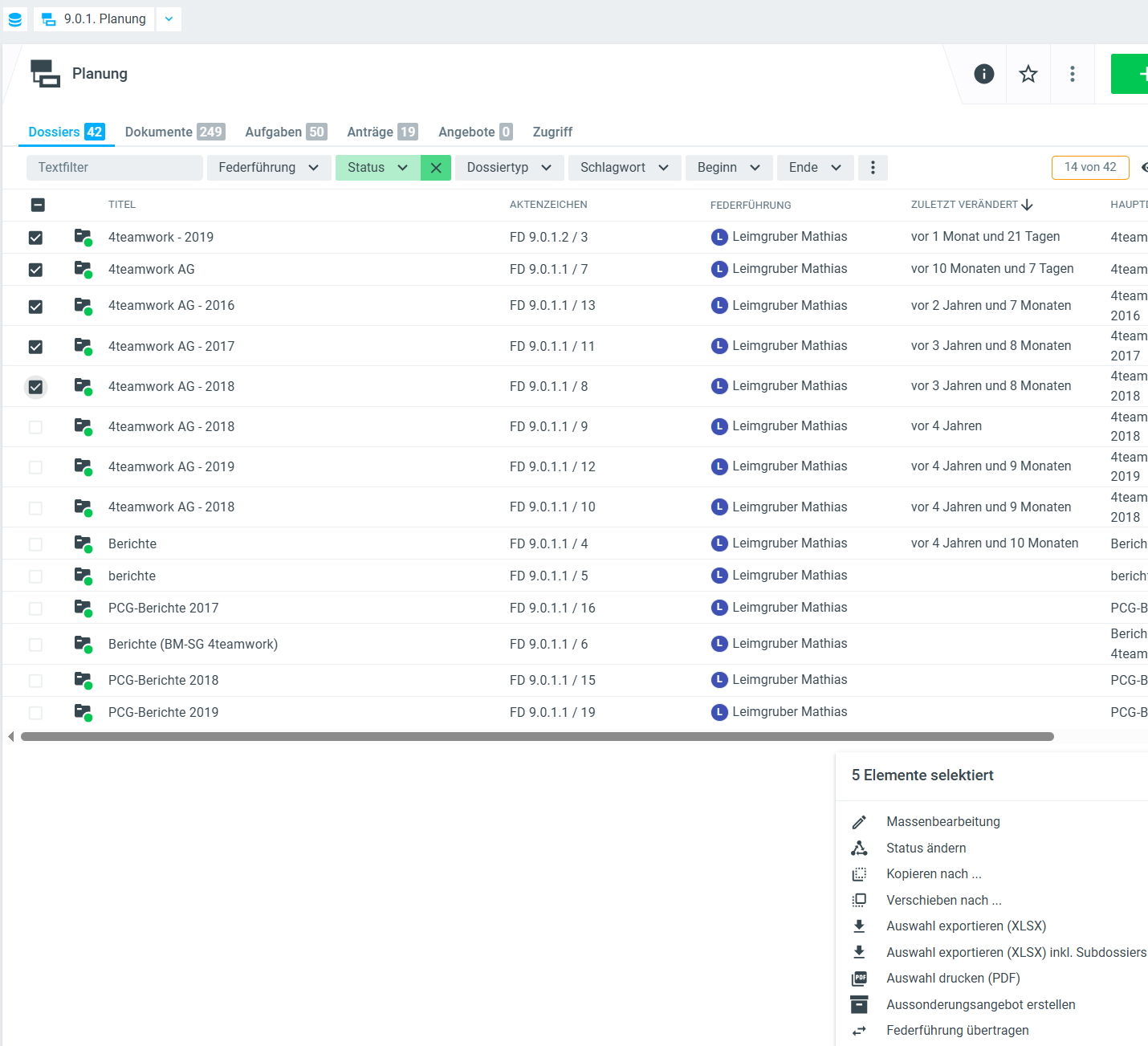The width and height of the screenshot is (1148, 1046).
Task: Uncheck the 4teamwork - 2019 row checkbox
Action: pyautogui.click(x=35, y=238)
